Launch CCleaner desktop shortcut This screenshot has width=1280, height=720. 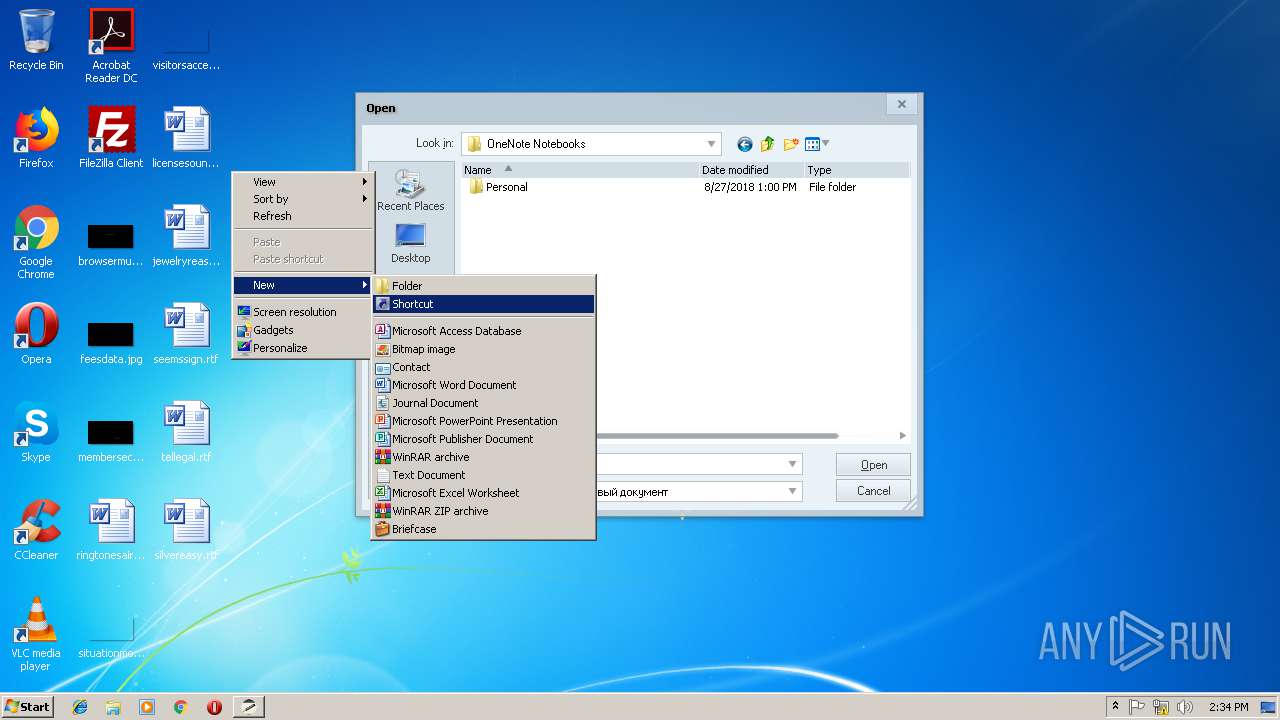tap(36, 530)
